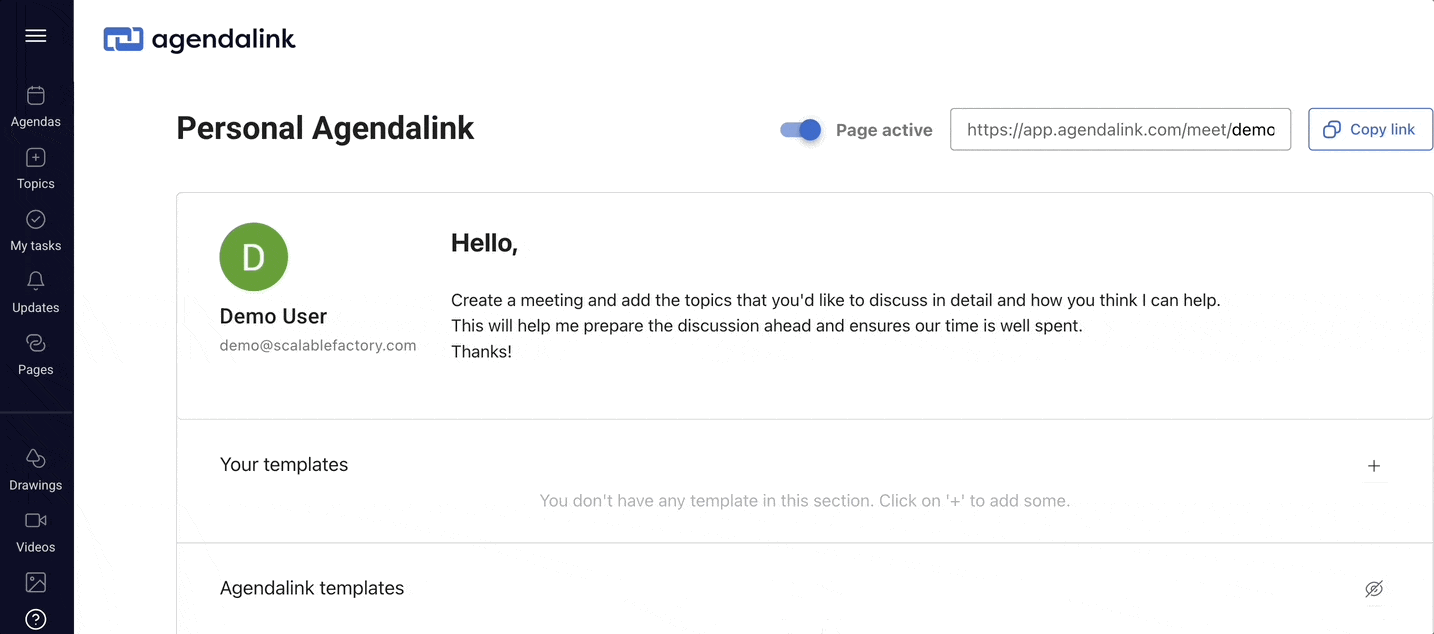Add a template with the plus button
1434x634 pixels.
(x=1374, y=466)
